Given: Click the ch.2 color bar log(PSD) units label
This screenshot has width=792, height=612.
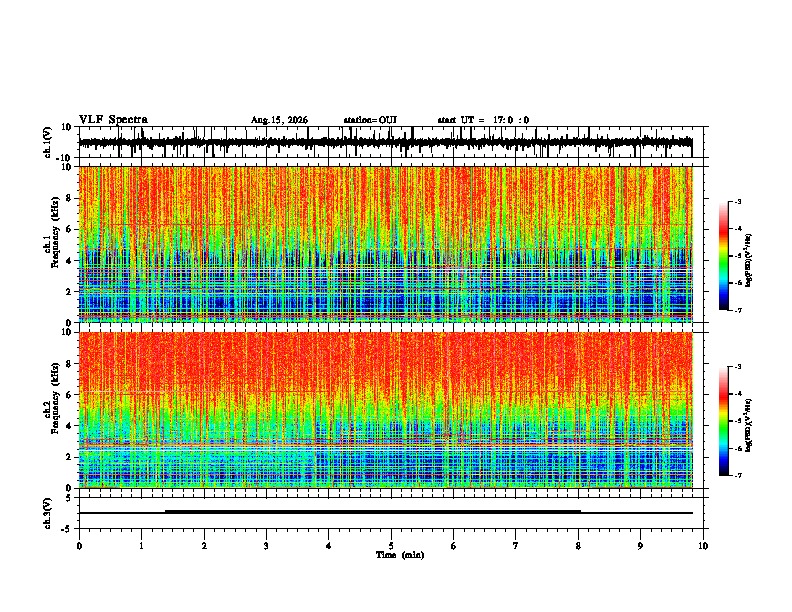Looking at the screenshot, I should click(749, 425).
